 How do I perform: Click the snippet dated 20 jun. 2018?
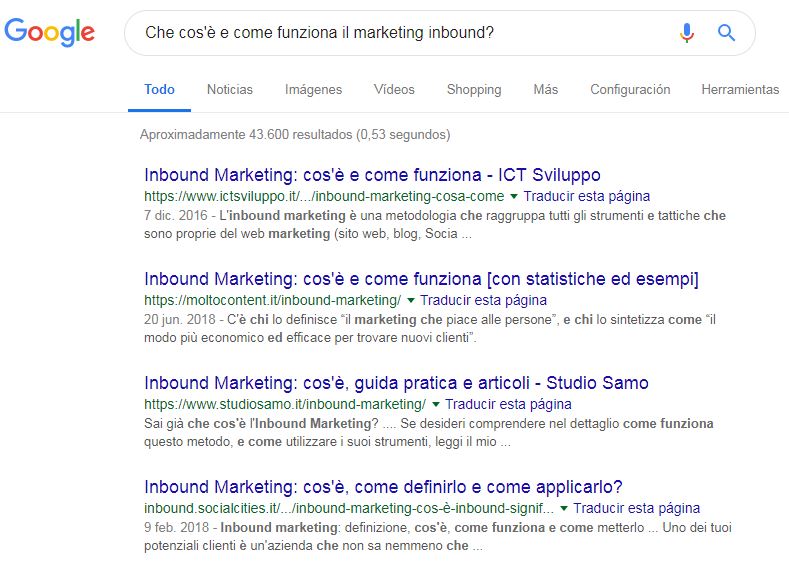tap(430, 328)
